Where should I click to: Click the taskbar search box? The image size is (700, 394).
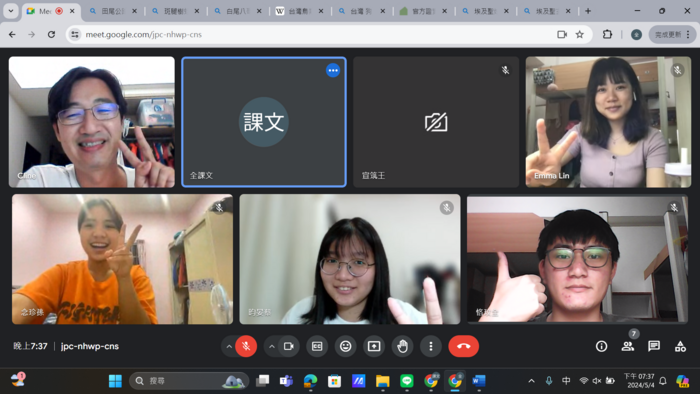[x=189, y=381]
